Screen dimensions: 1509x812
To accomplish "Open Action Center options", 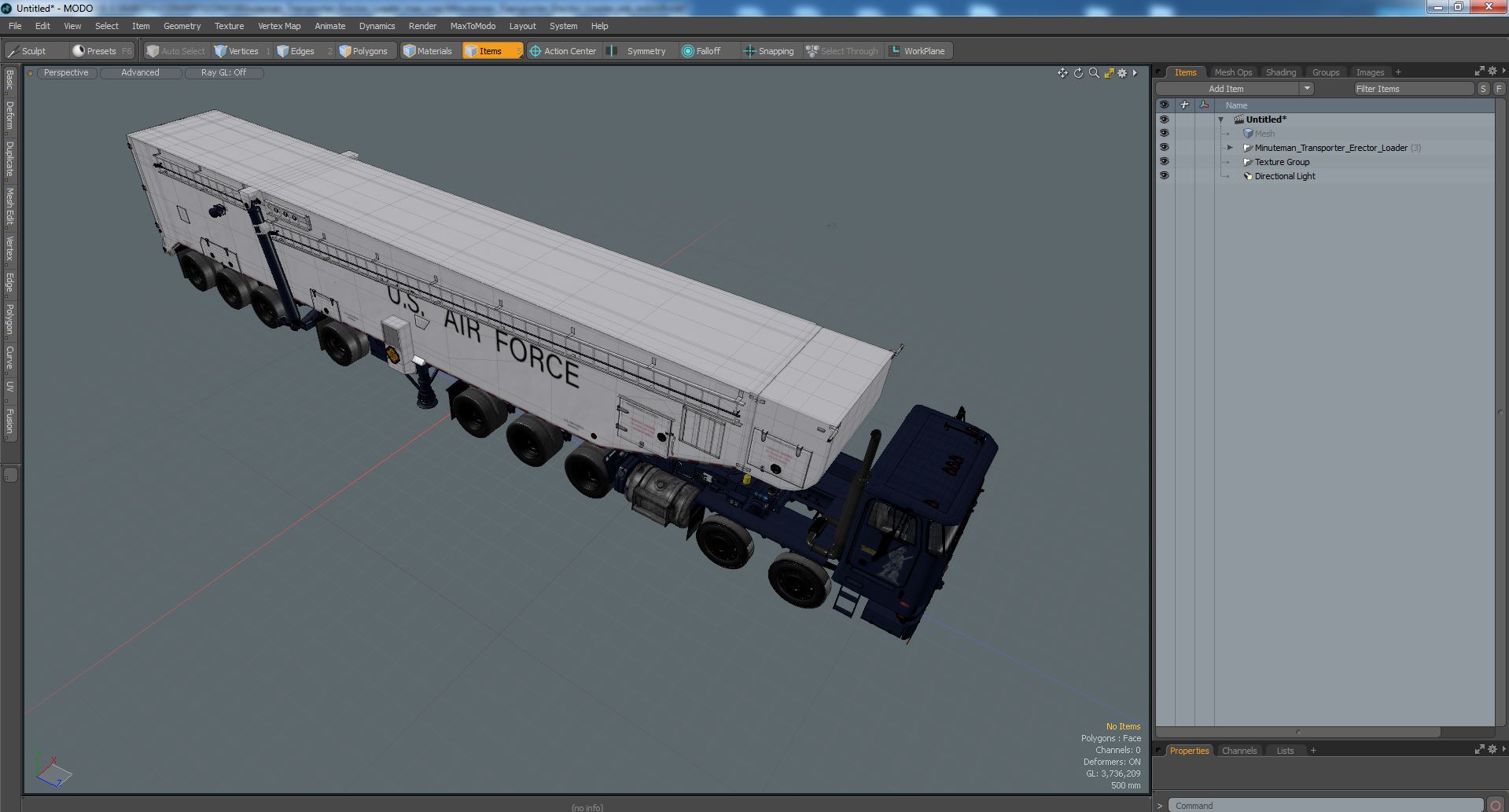I will 564,51.
